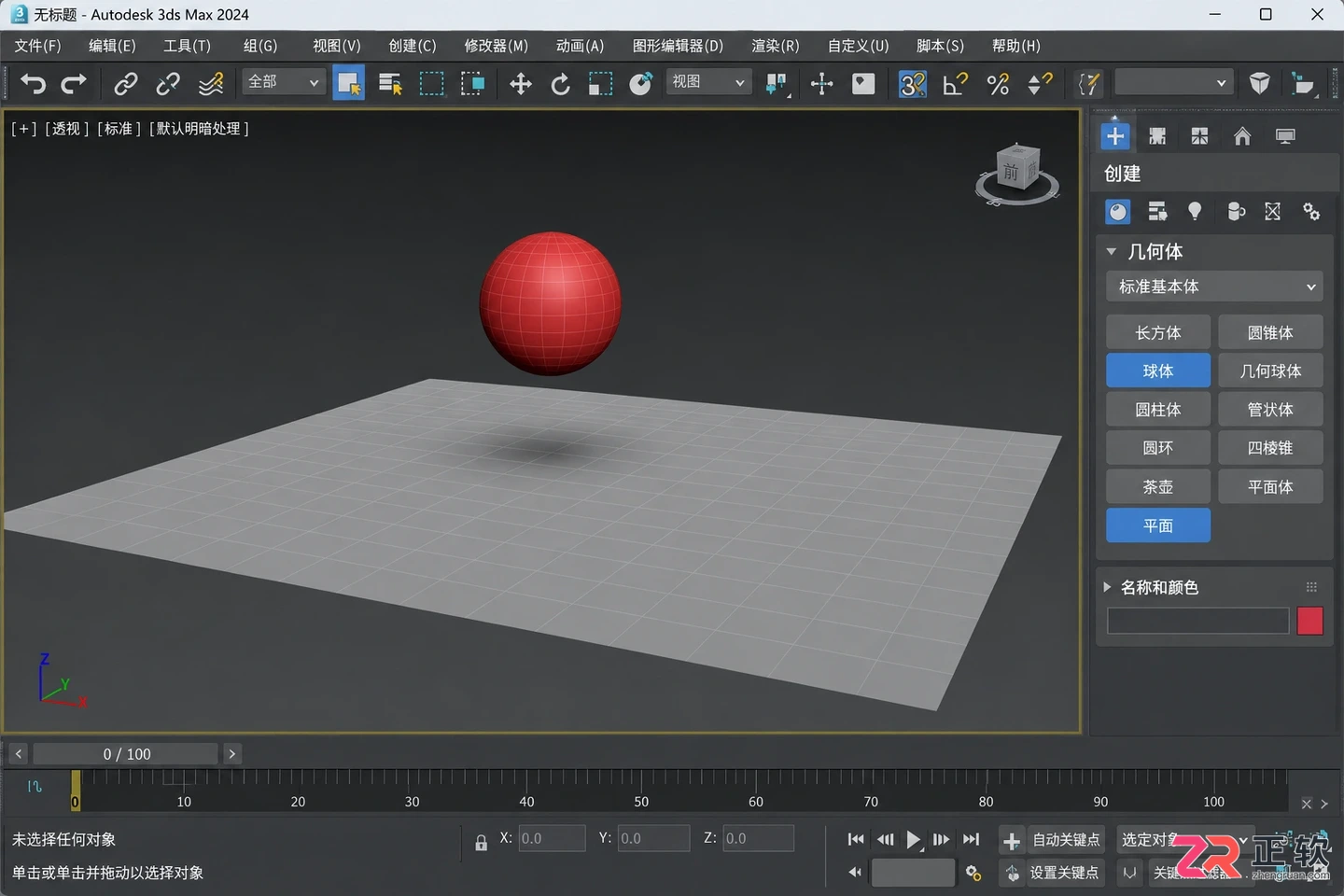Screen dimensions: 1344x896
Task: Activate the Select Object tool
Action: pos(349,84)
